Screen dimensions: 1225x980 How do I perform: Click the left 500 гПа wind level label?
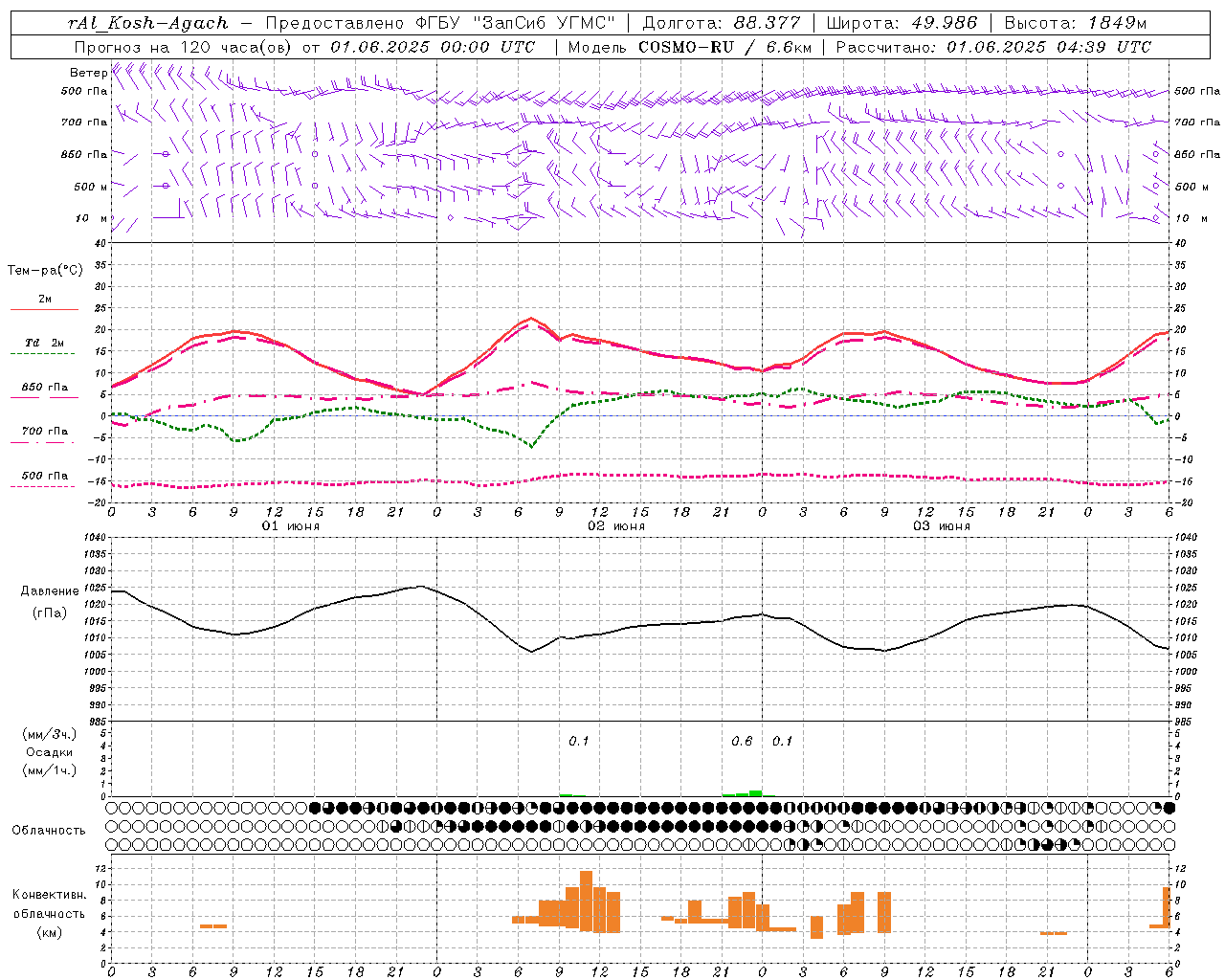pos(84,91)
